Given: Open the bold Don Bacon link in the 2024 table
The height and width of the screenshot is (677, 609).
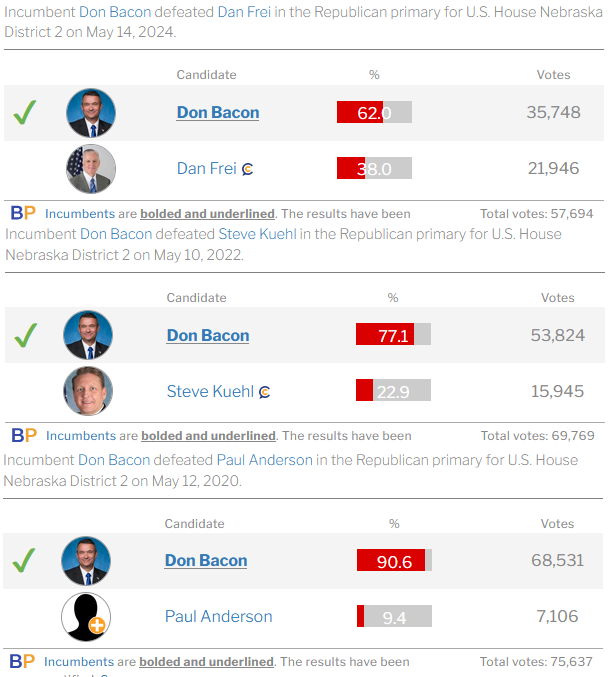Looking at the screenshot, I should coord(218,113).
